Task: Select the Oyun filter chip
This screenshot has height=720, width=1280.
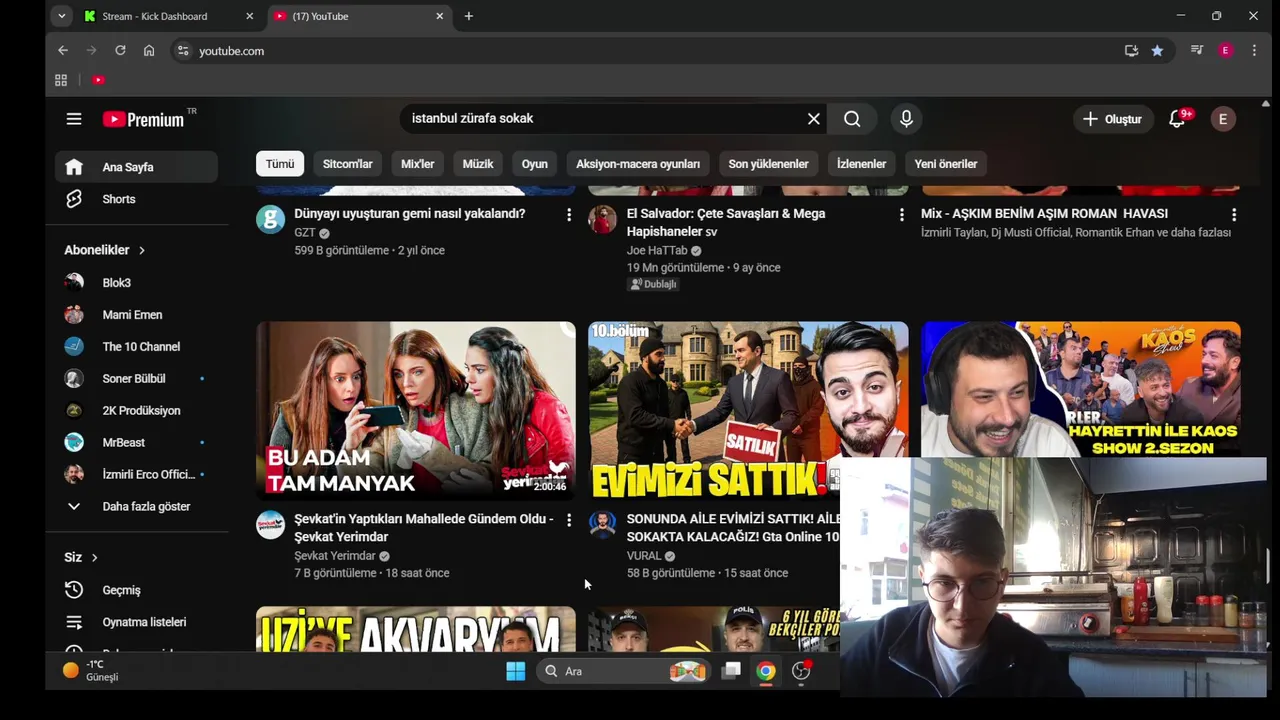Action: pyautogui.click(x=535, y=164)
